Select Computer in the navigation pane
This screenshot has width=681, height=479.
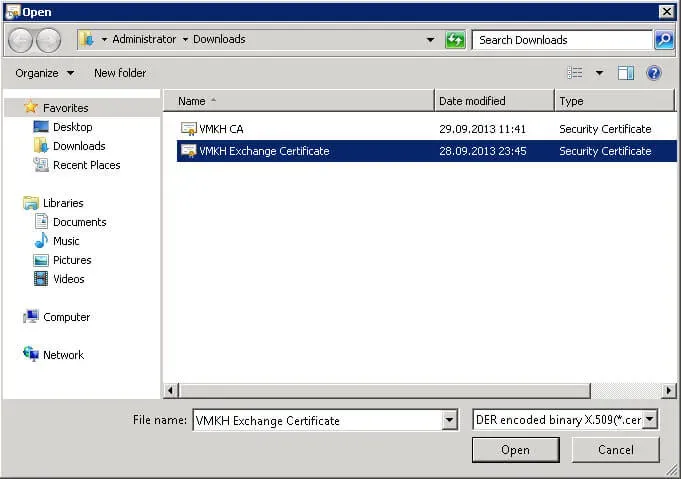click(66, 317)
